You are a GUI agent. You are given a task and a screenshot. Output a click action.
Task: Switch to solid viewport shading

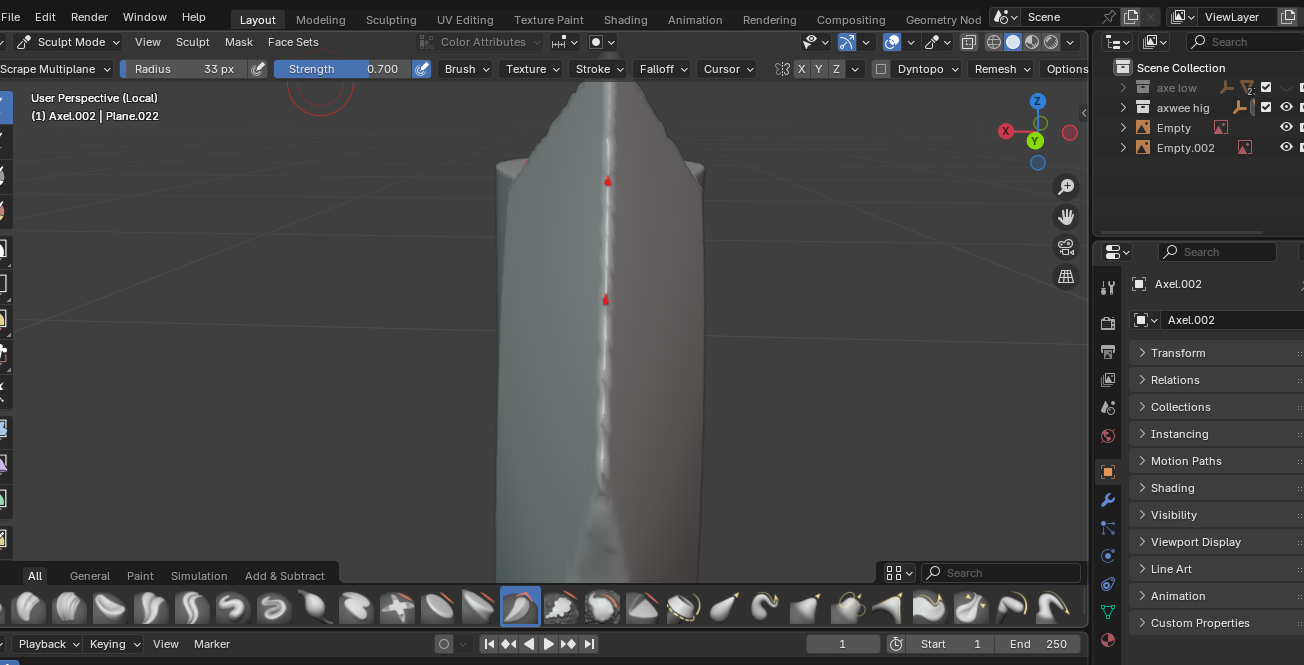pyautogui.click(x=1013, y=42)
